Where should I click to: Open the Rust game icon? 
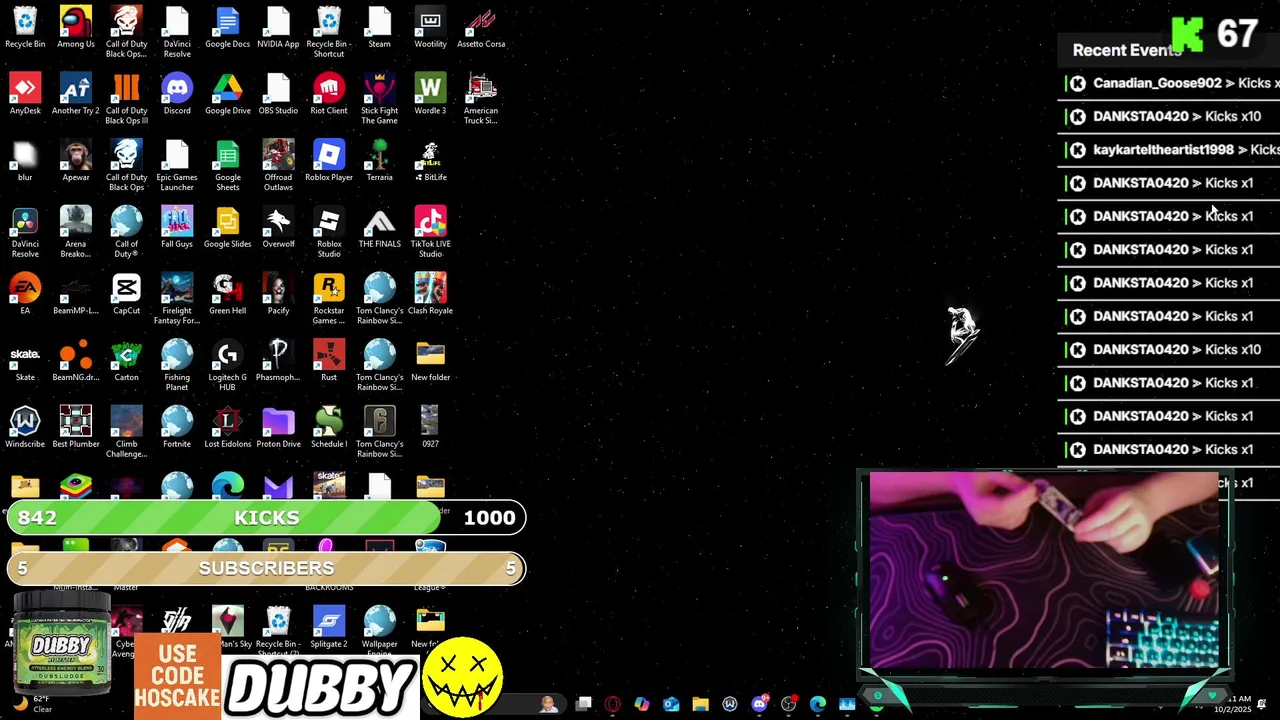[329, 361]
